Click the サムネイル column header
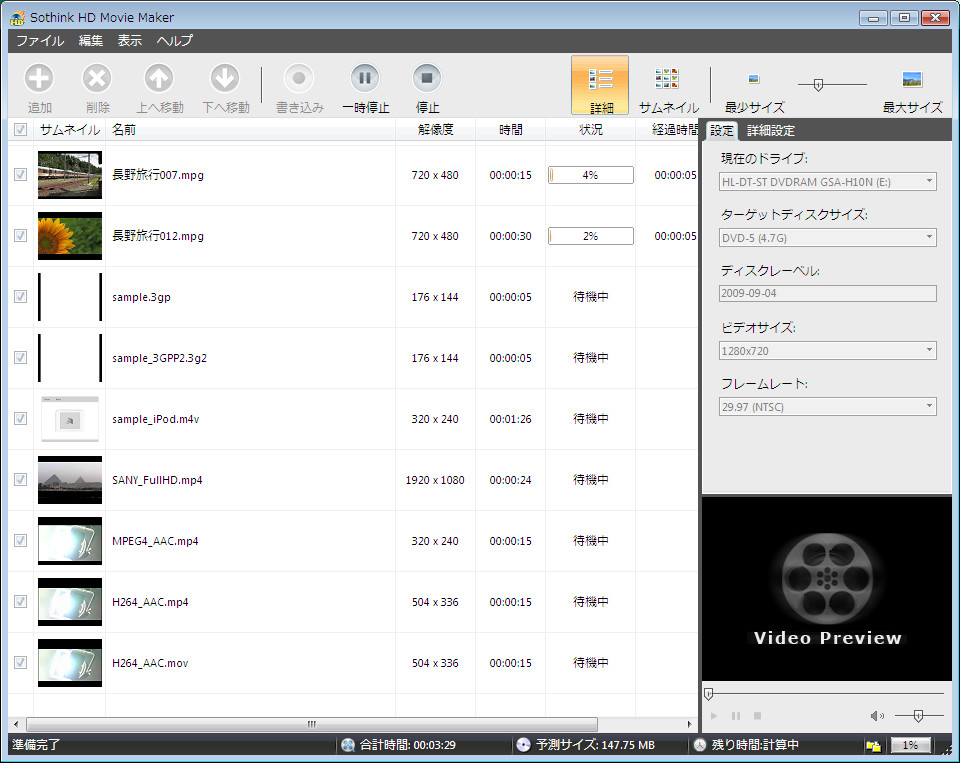Screen dimensions: 960x763 pos(69,130)
